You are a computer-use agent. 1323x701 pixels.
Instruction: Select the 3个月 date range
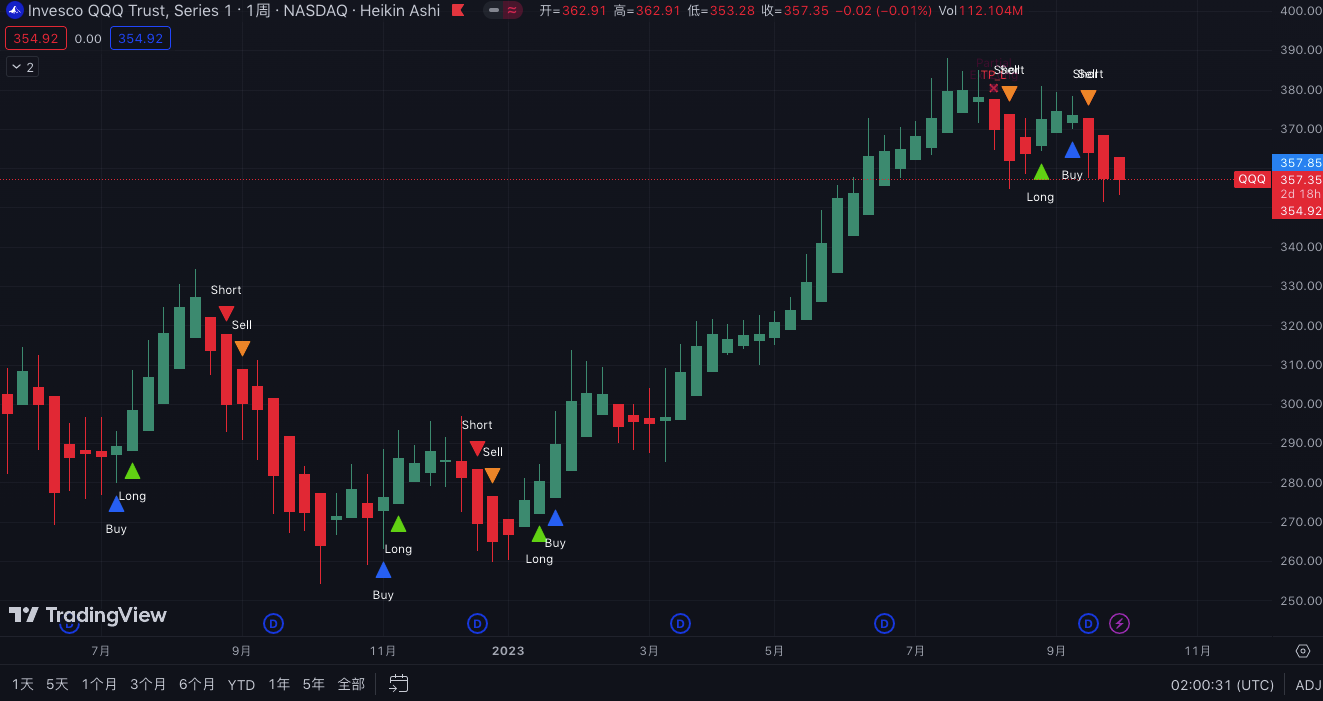point(148,685)
